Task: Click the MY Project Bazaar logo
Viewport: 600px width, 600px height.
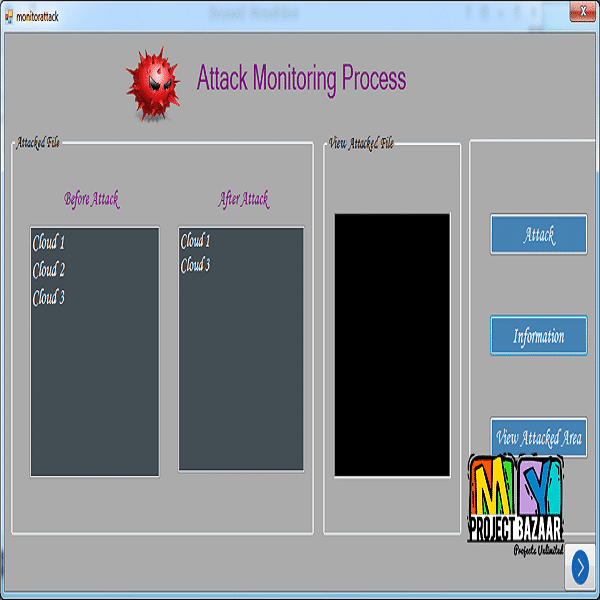Action: click(516, 505)
